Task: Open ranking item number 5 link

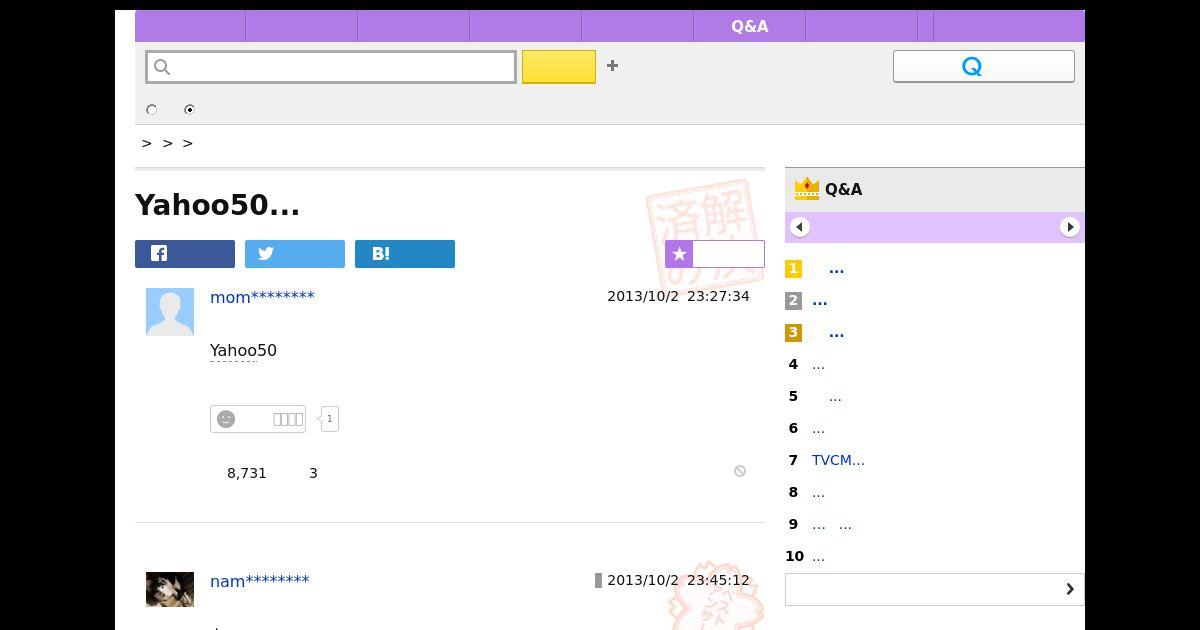Action: (835, 397)
